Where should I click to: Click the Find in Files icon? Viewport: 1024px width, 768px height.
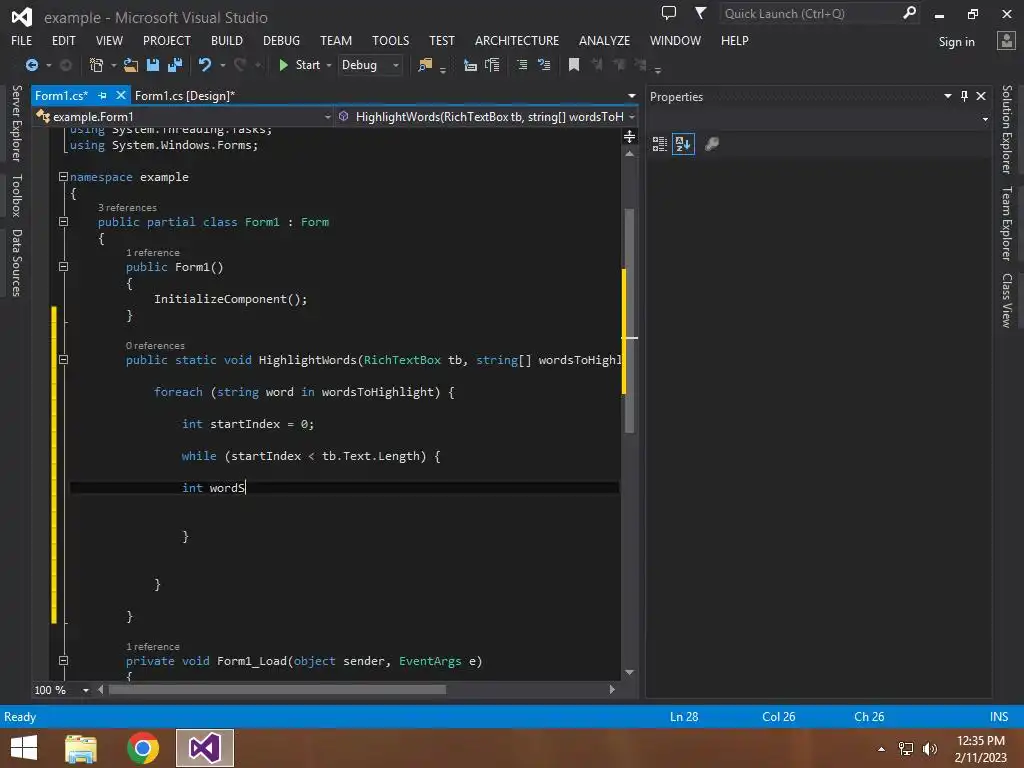pyautogui.click(x=425, y=65)
